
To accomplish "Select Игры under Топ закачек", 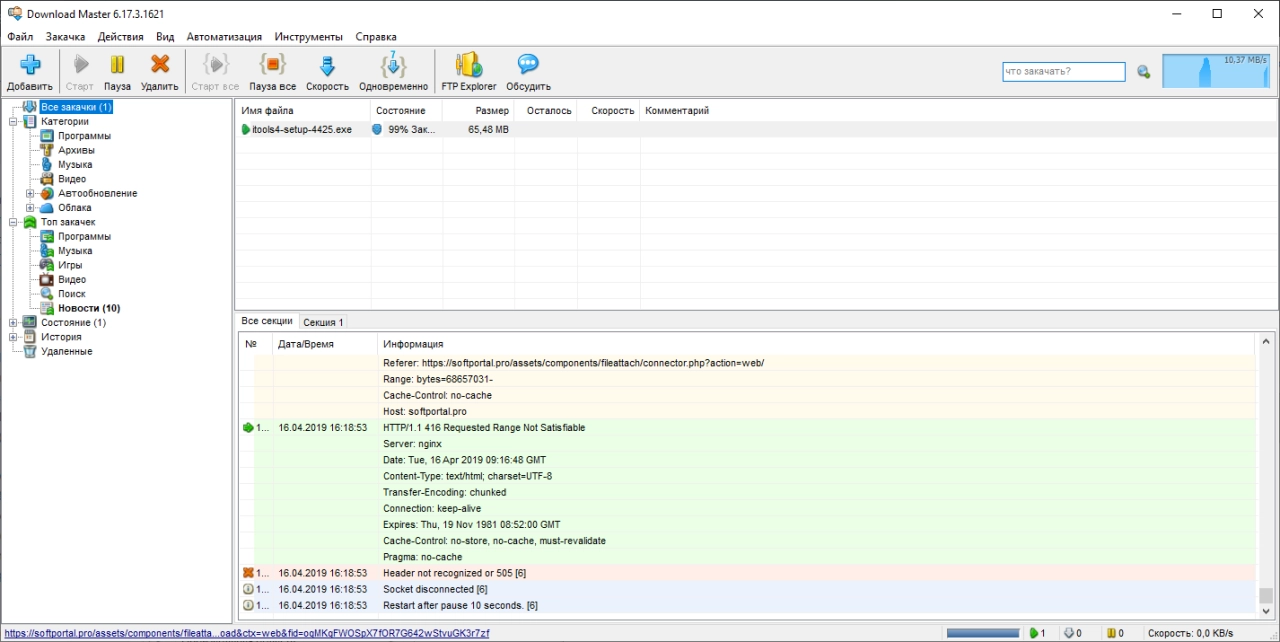I will click(x=70, y=265).
